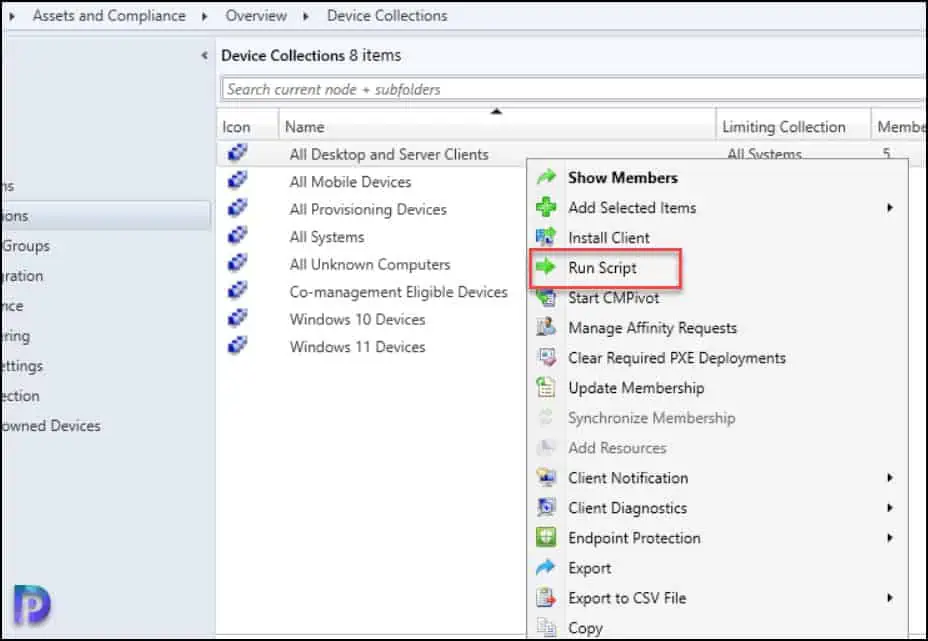Click the collection icon for All Provisioning Devices

click(x=237, y=208)
